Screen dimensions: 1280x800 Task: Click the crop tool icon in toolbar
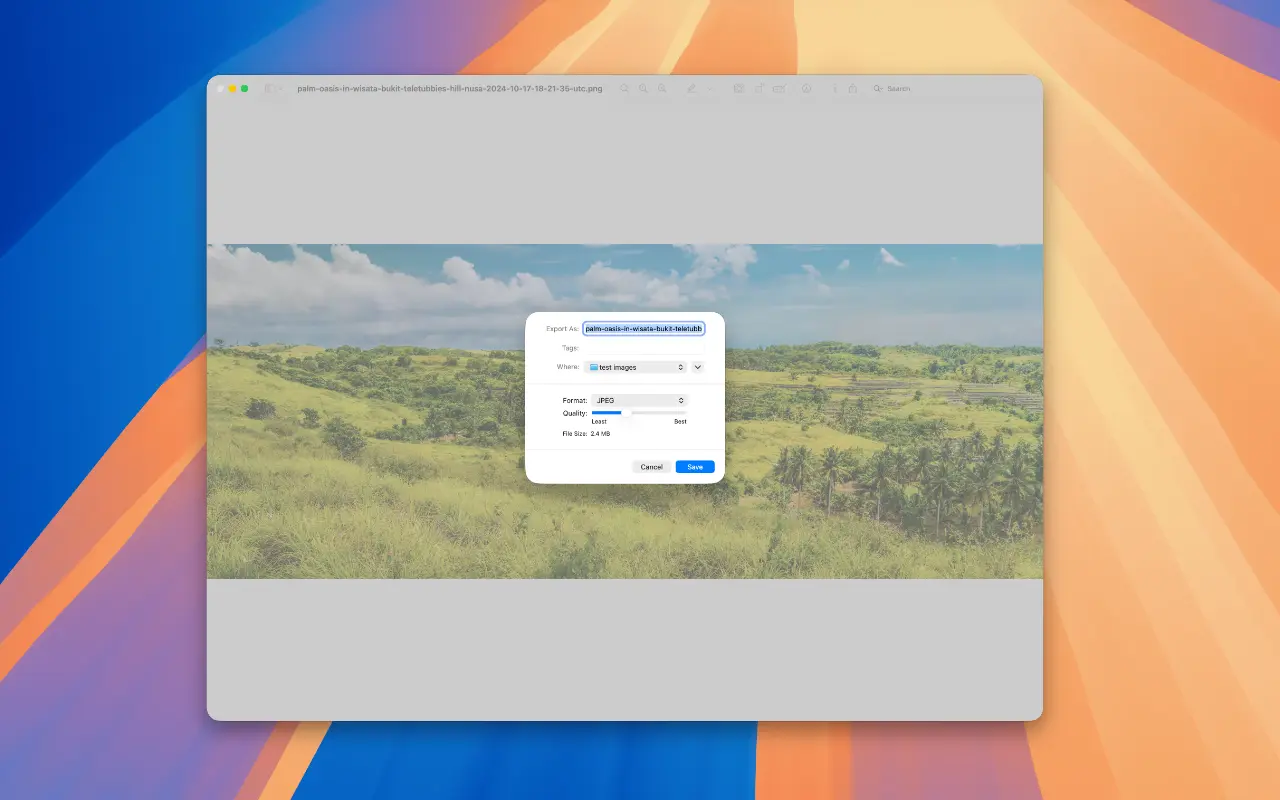[x=740, y=88]
